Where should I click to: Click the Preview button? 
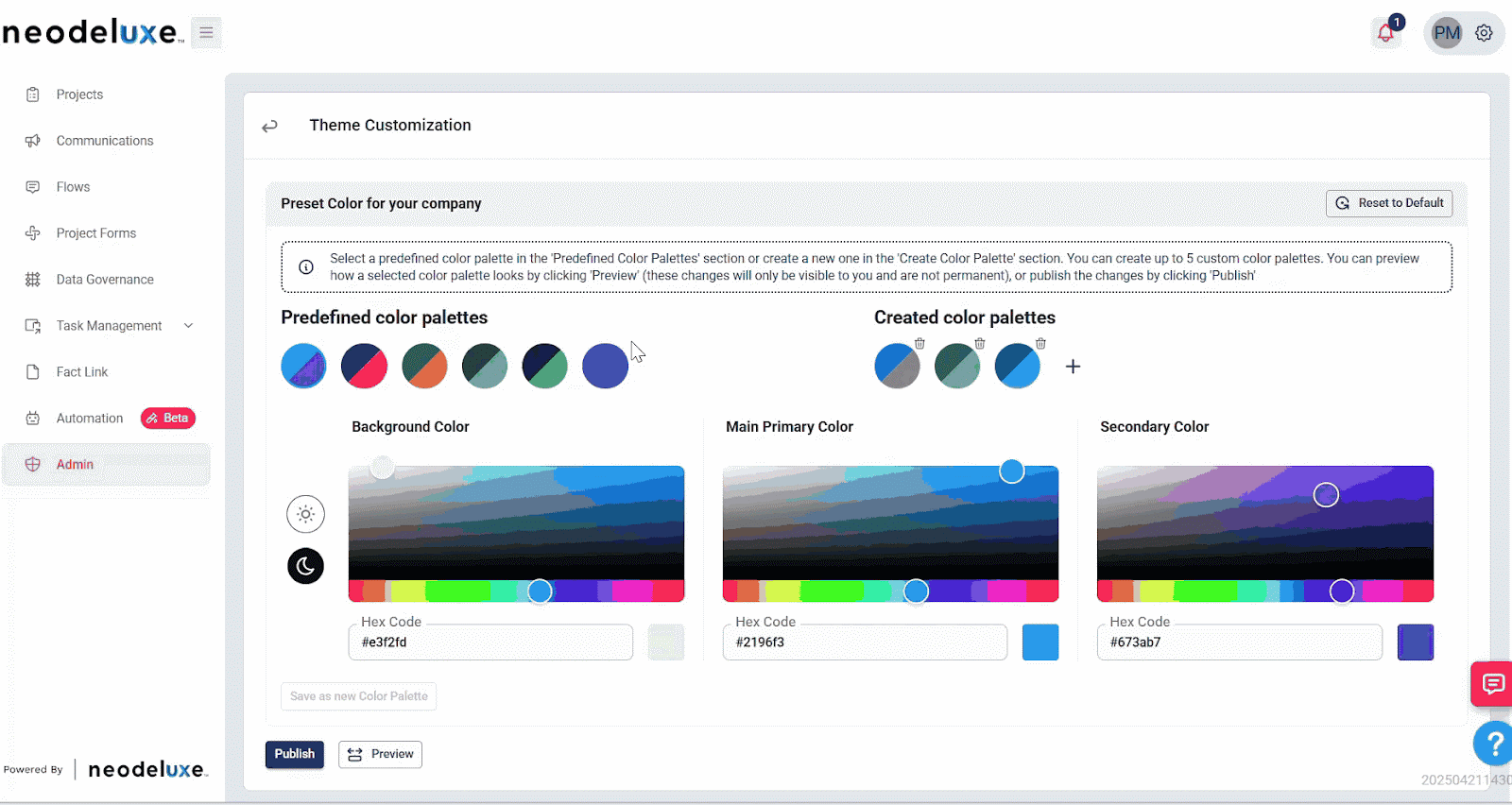pos(380,754)
